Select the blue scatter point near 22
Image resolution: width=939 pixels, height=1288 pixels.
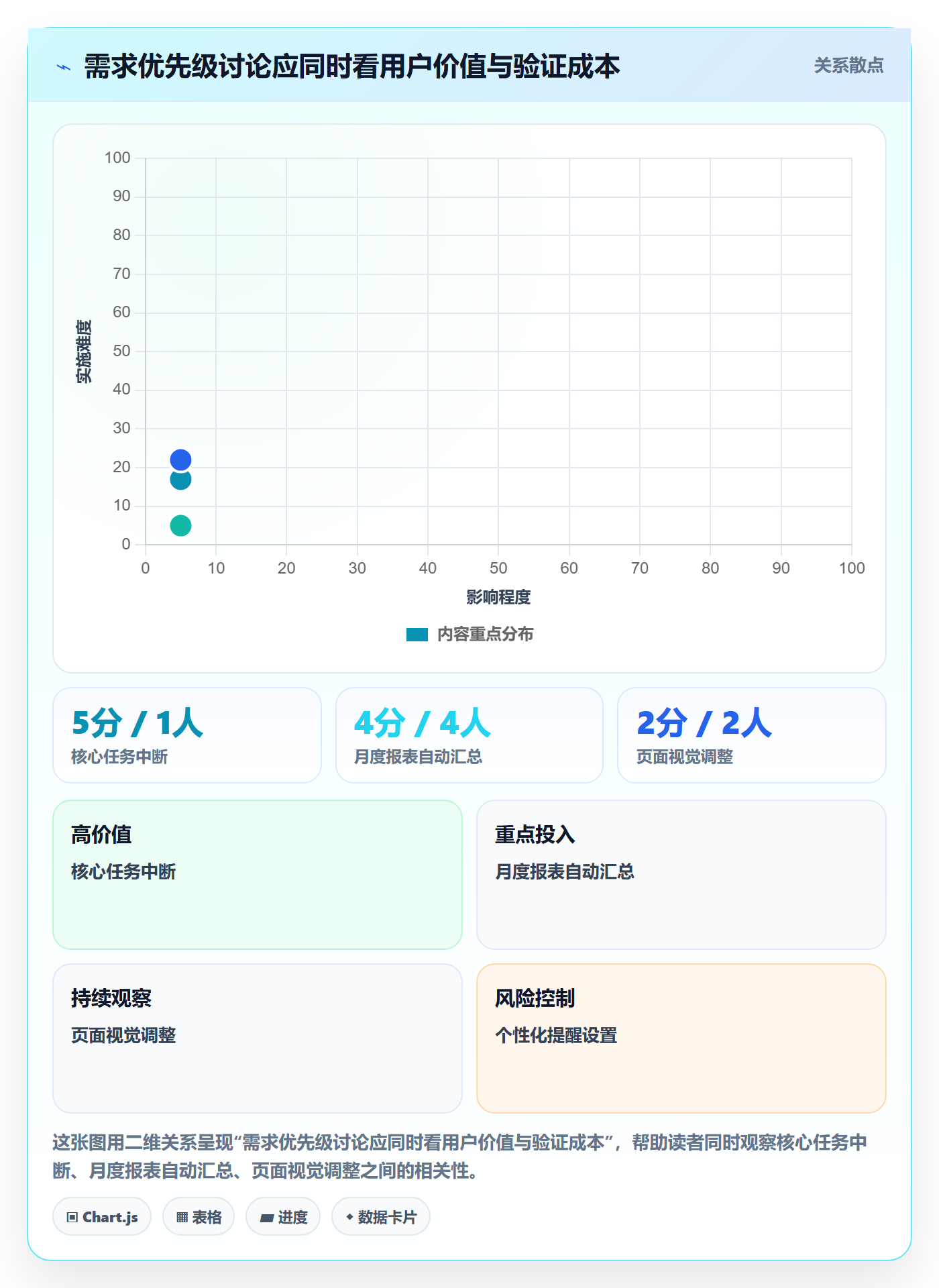tap(180, 460)
